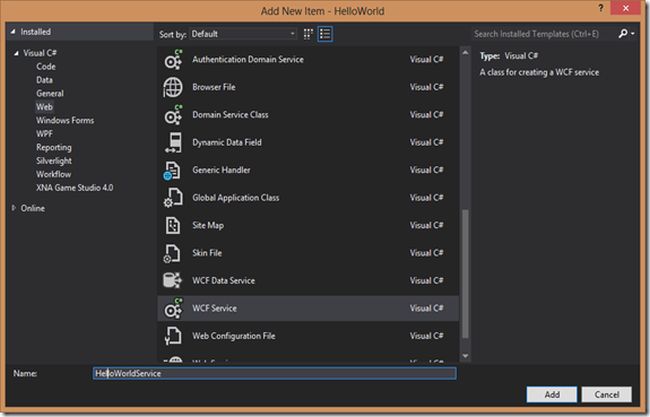
Task: Click the template list scrollbar thumb
Action: (x=465, y=274)
